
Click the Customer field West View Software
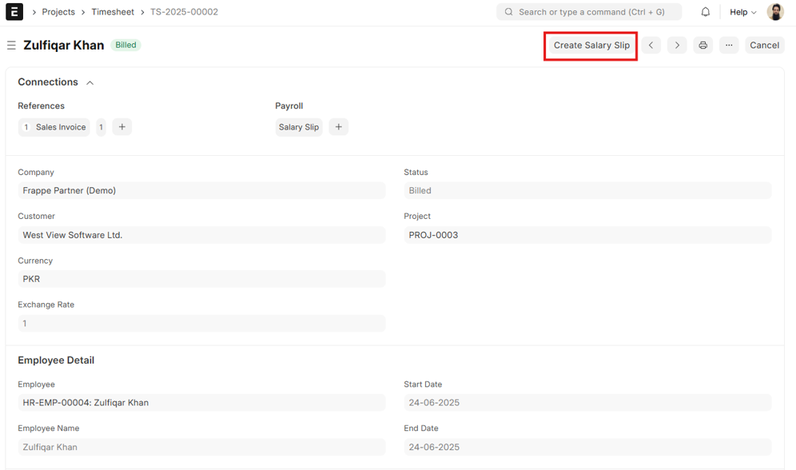pyautogui.click(x=201, y=235)
